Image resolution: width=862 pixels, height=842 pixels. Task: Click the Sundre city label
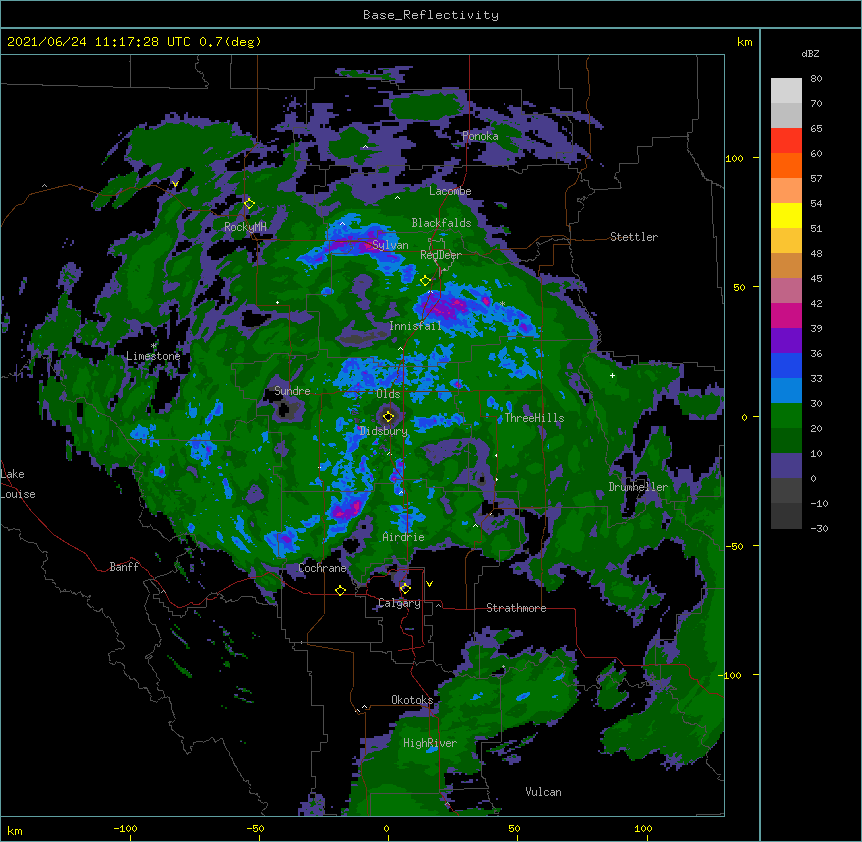pyautogui.click(x=292, y=391)
